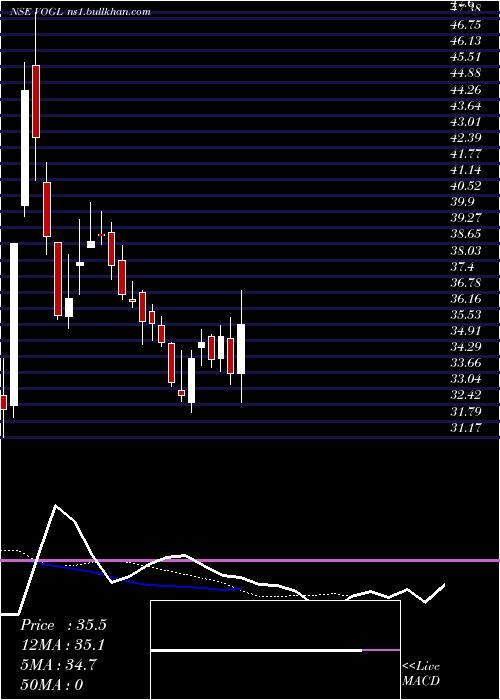500x700 pixels.
Task: Select the 35.53 price axis label
Action: [466, 315]
